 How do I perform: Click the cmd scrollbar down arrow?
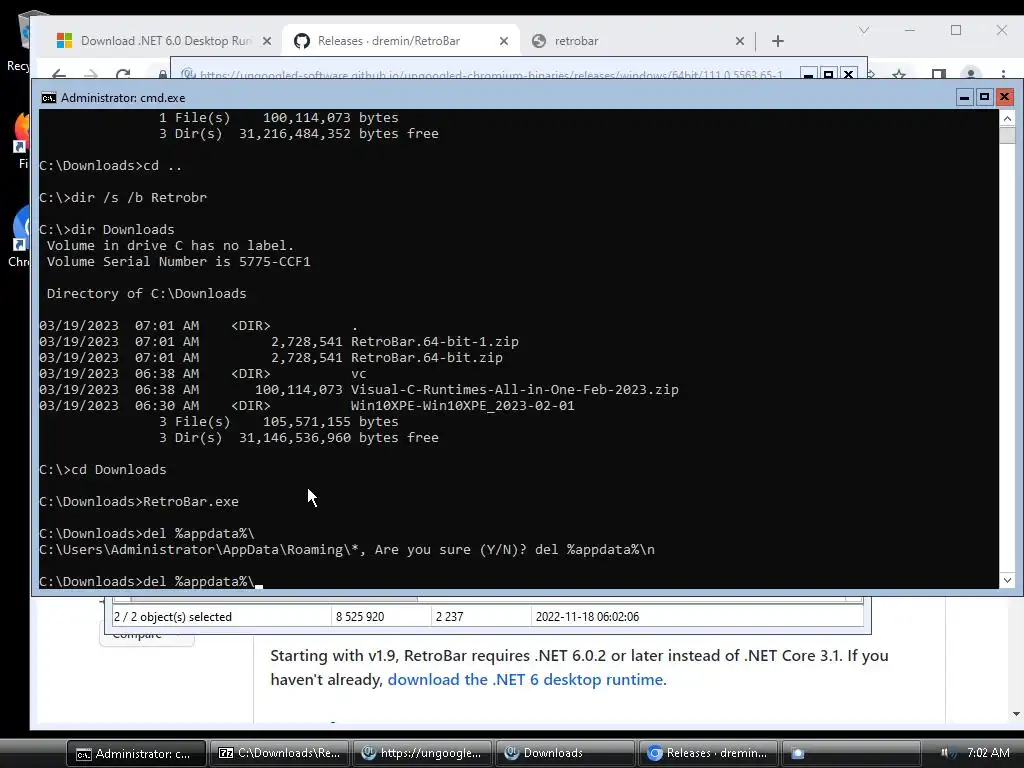[1007, 580]
